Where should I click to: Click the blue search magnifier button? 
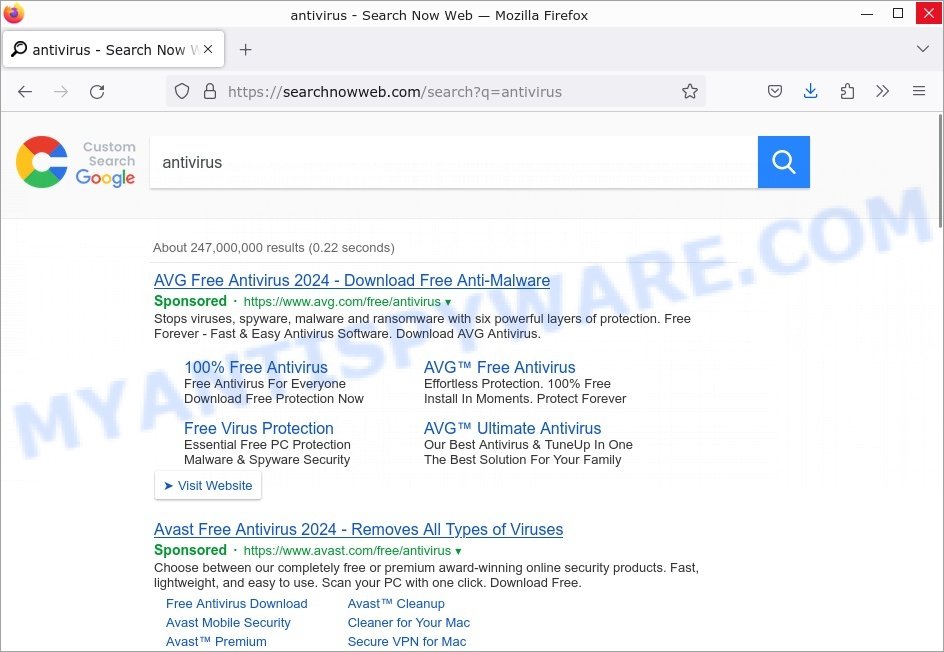pyautogui.click(x=783, y=162)
